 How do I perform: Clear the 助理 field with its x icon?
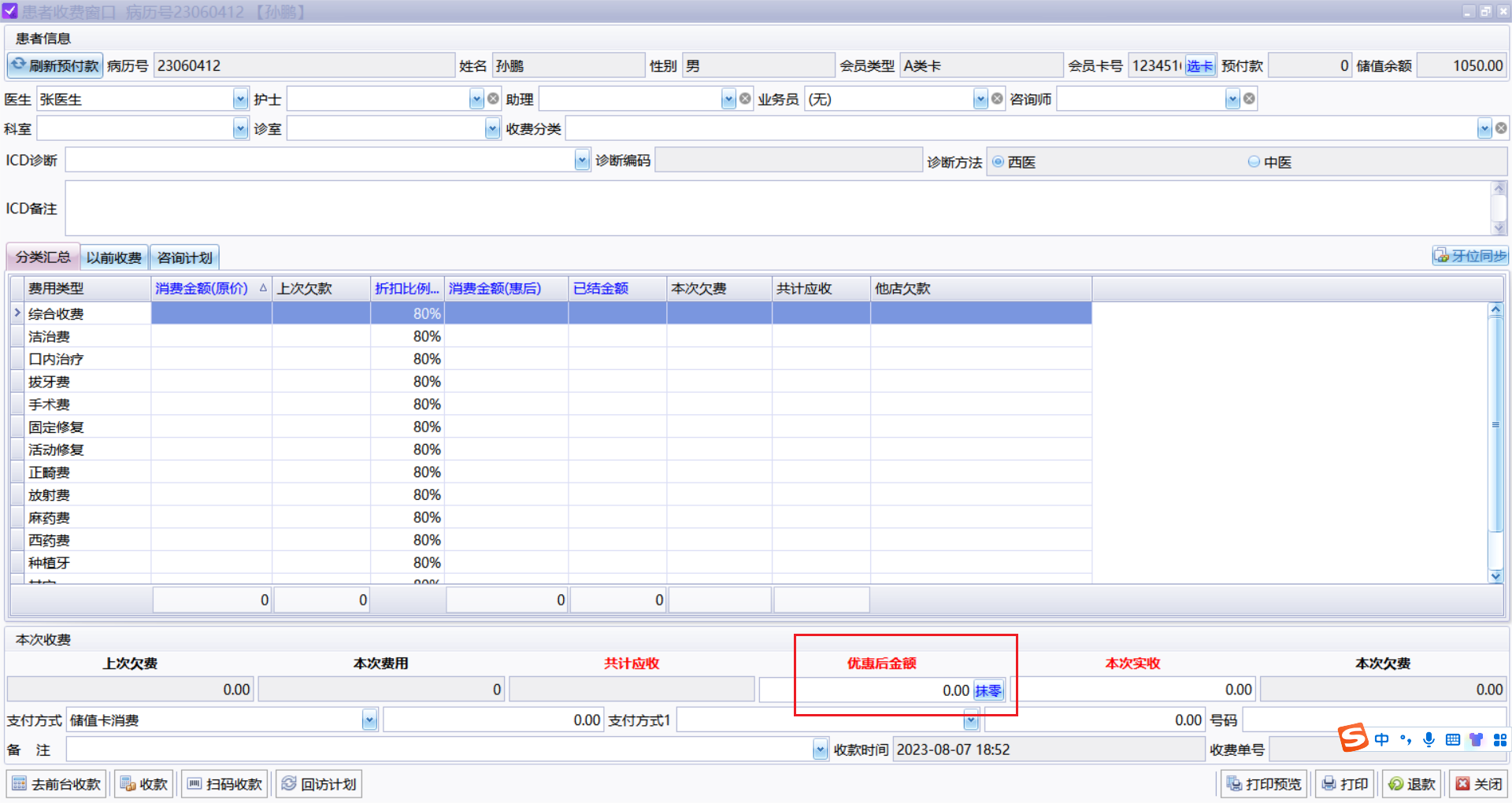tap(745, 99)
